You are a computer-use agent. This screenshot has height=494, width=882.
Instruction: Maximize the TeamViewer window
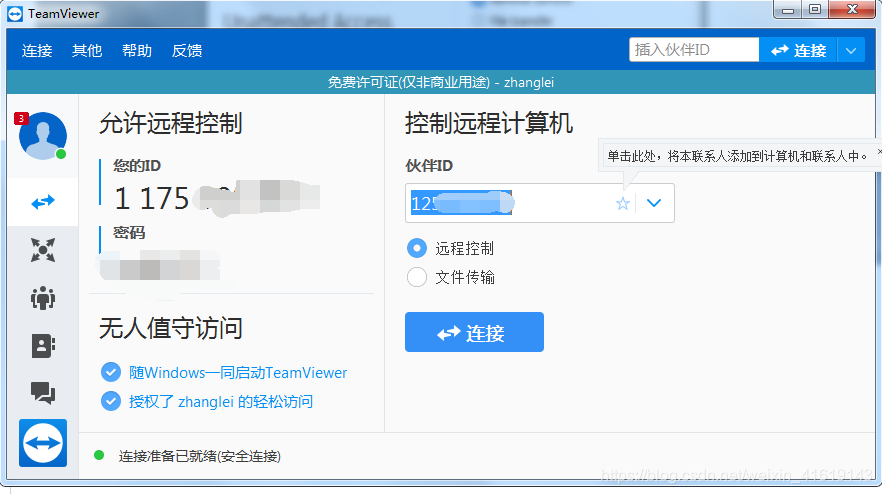(x=815, y=10)
